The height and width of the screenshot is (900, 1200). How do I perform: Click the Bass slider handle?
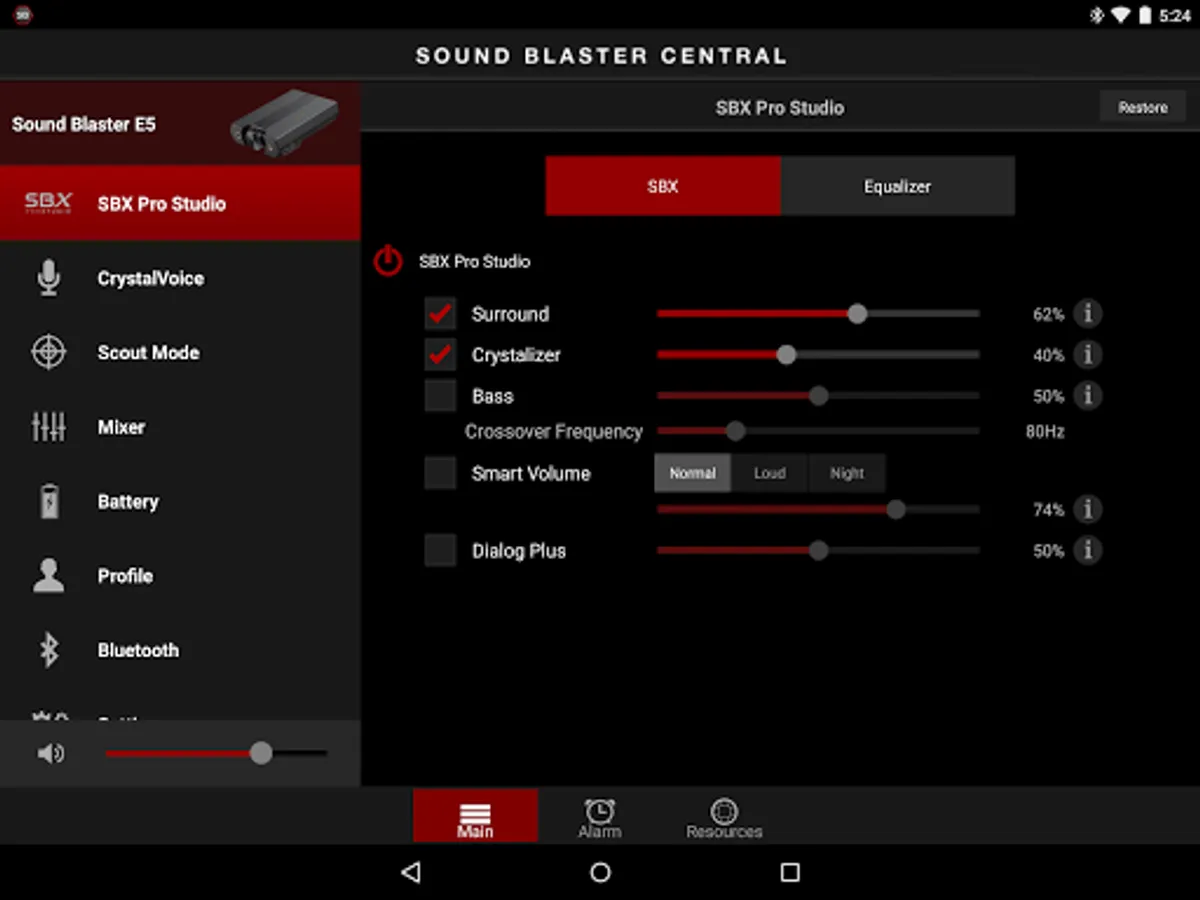tap(818, 396)
